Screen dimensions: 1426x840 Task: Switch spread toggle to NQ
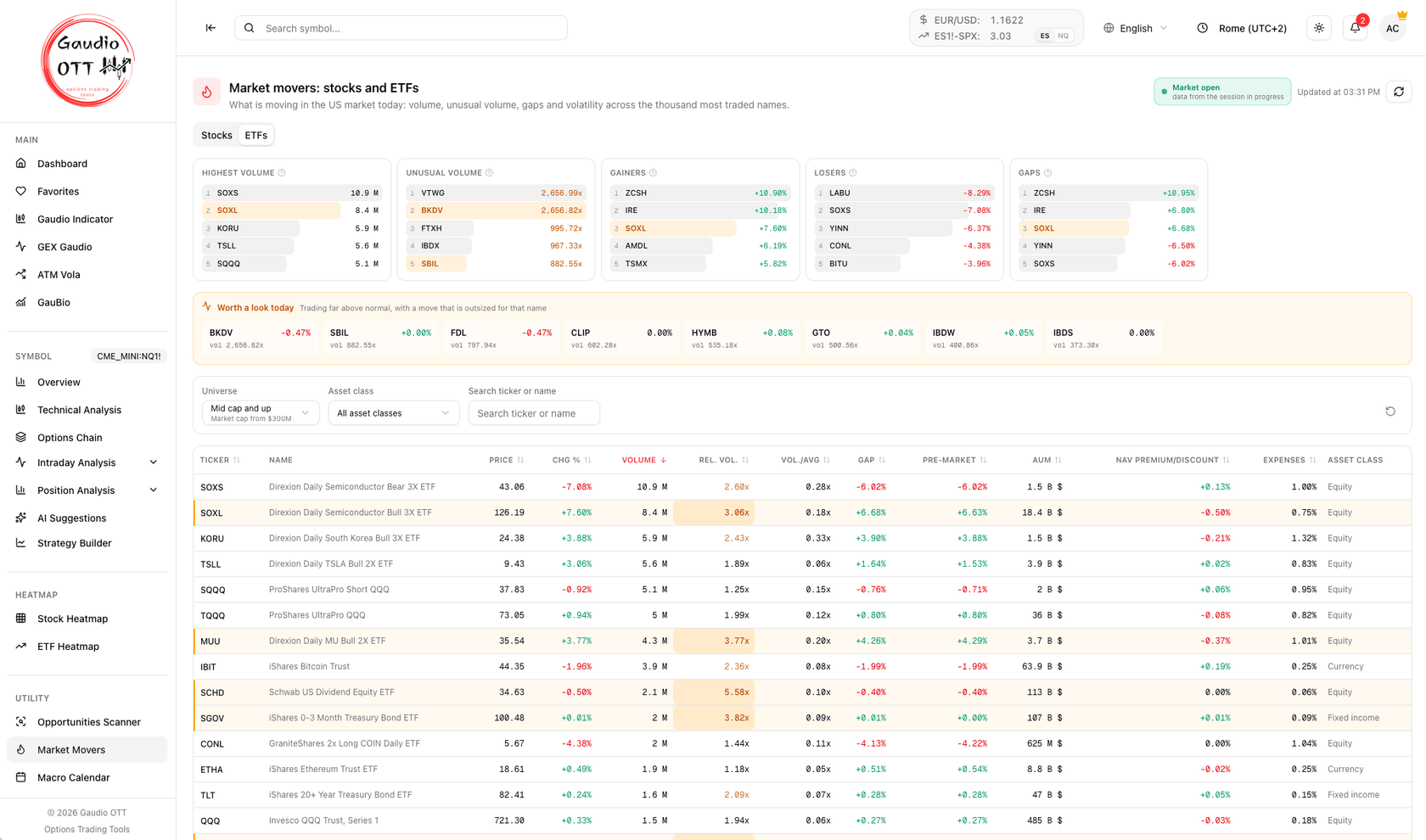point(1063,36)
